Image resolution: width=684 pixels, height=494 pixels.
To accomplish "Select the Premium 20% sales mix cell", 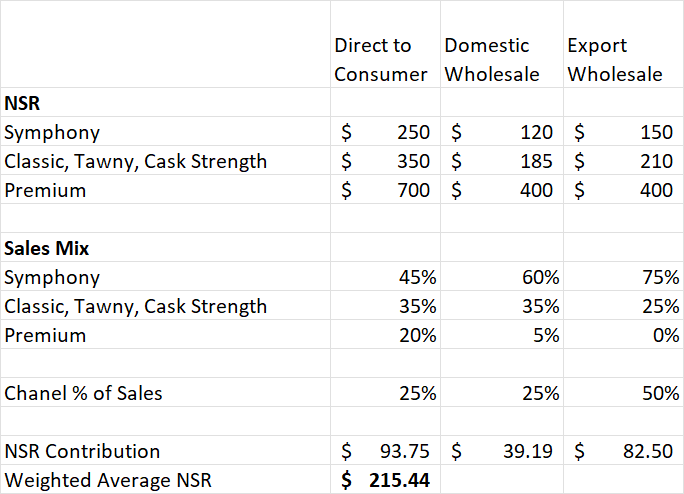I will pos(386,335).
